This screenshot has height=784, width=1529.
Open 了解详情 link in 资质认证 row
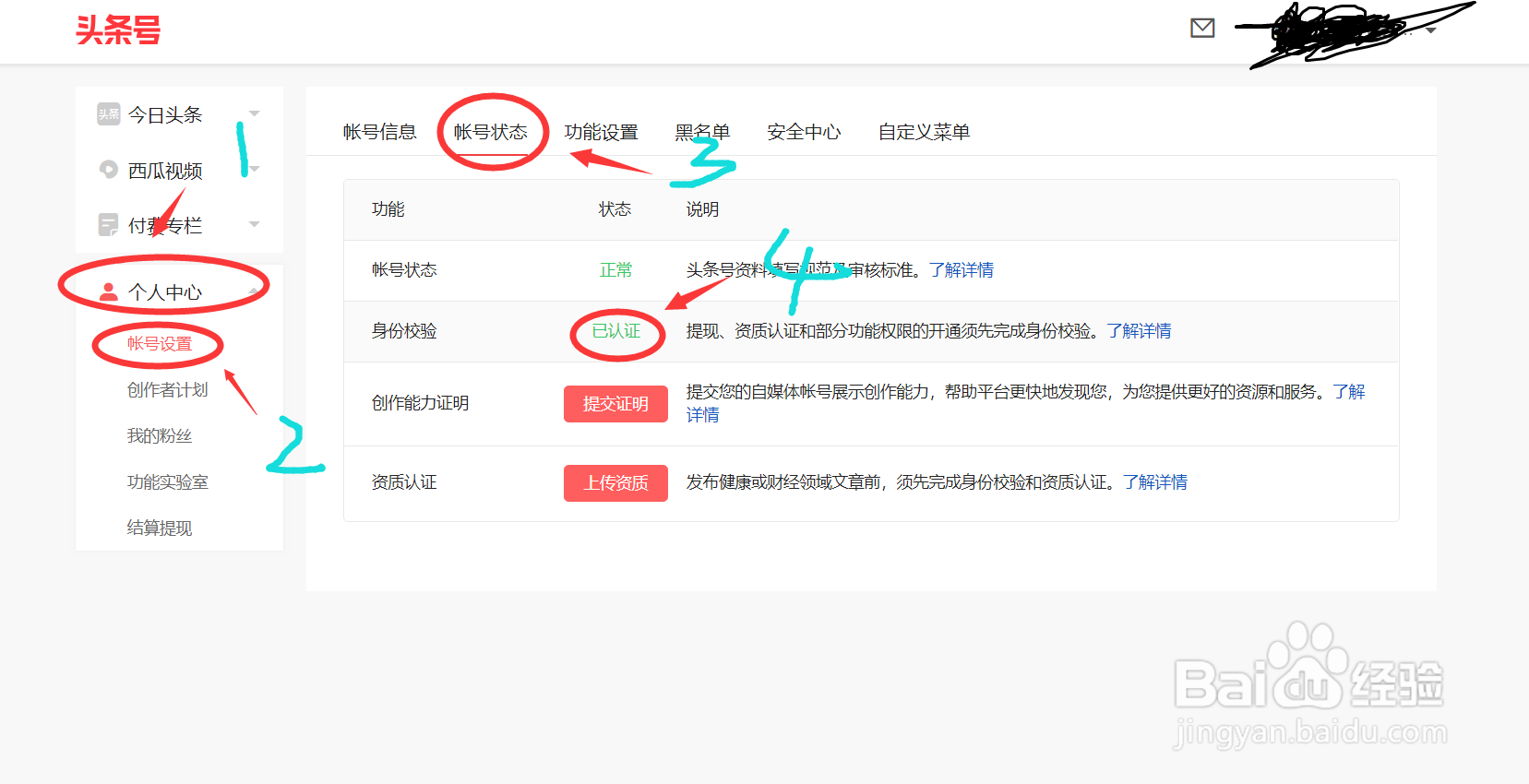[1155, 482]
